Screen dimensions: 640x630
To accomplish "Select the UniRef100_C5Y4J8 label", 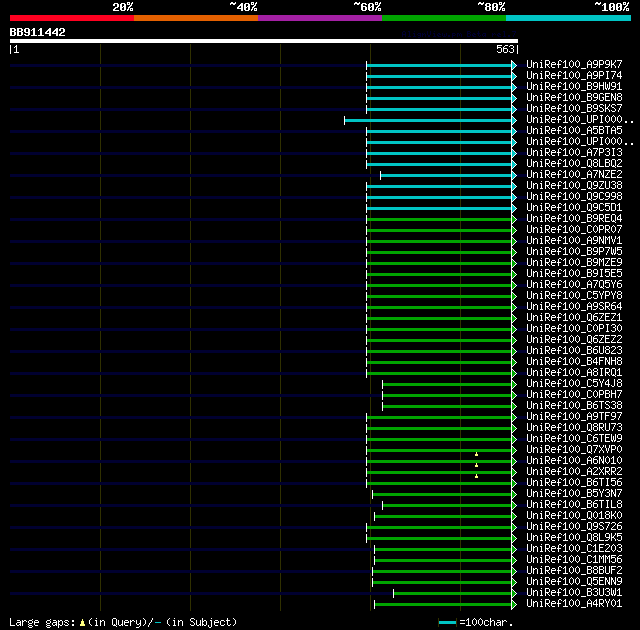I will coord(574,384).
